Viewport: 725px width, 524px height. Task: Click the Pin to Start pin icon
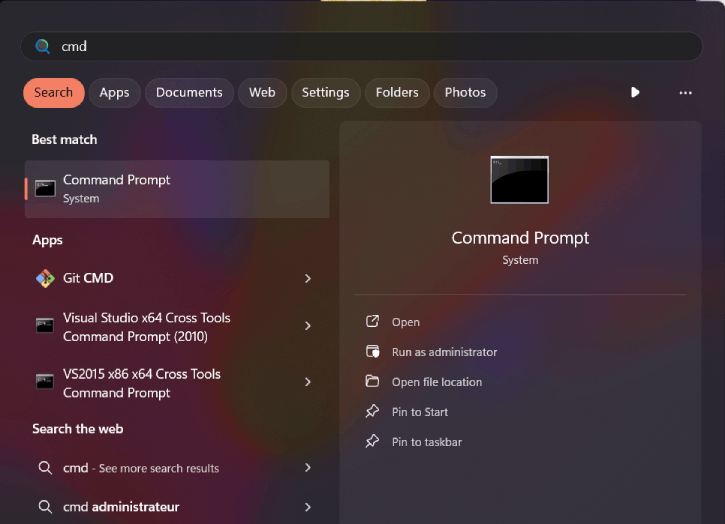[373, 411]
